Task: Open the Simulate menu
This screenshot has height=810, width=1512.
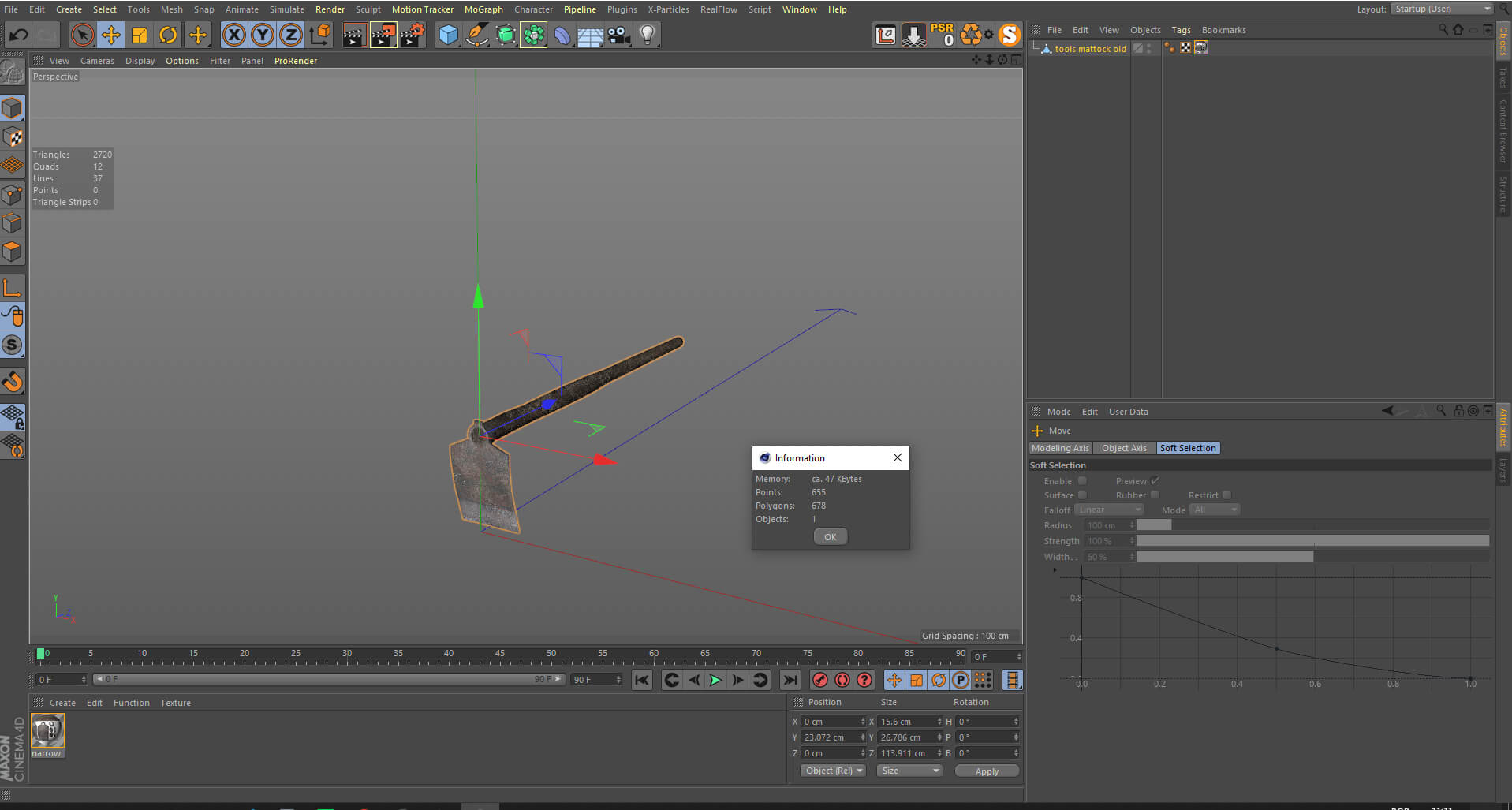Action: [x=287, y=9]
